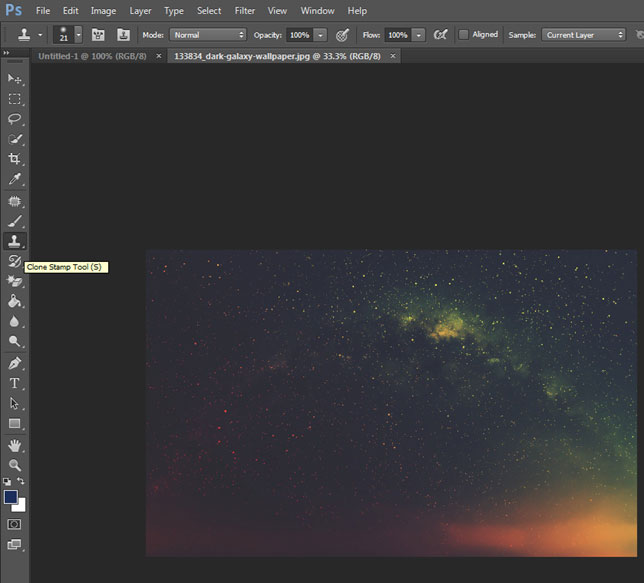Pick the Crop tool
Viewport: 644px width, 583px height.
click(15, 159)
